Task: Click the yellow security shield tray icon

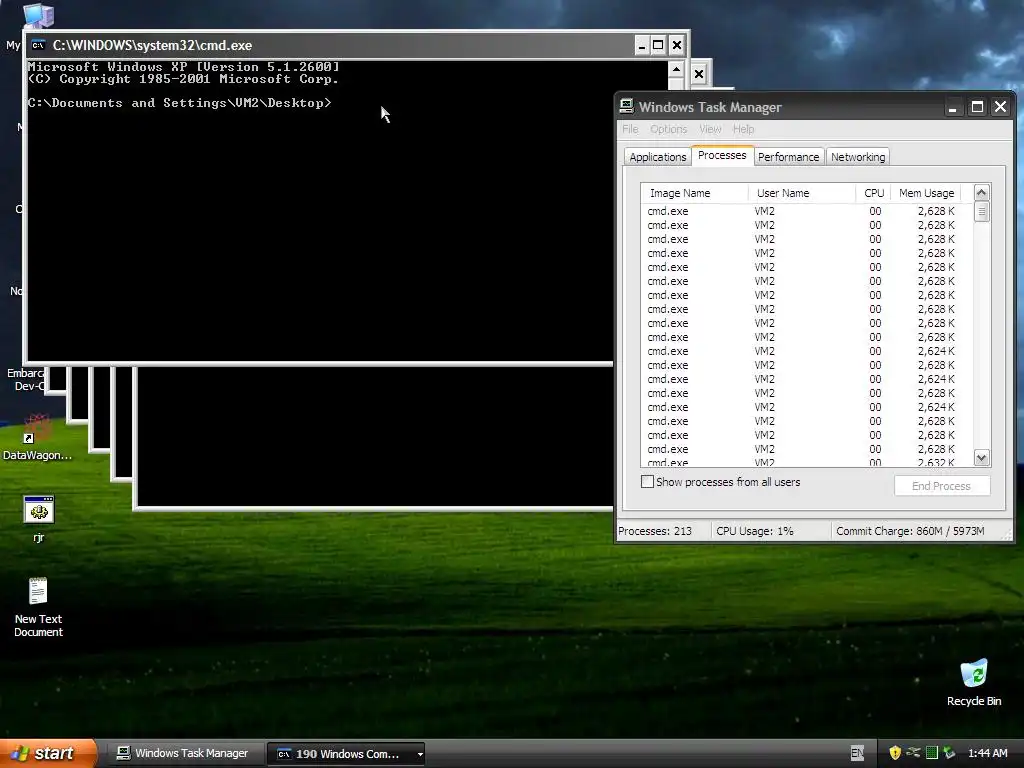Action: (895, 752)
